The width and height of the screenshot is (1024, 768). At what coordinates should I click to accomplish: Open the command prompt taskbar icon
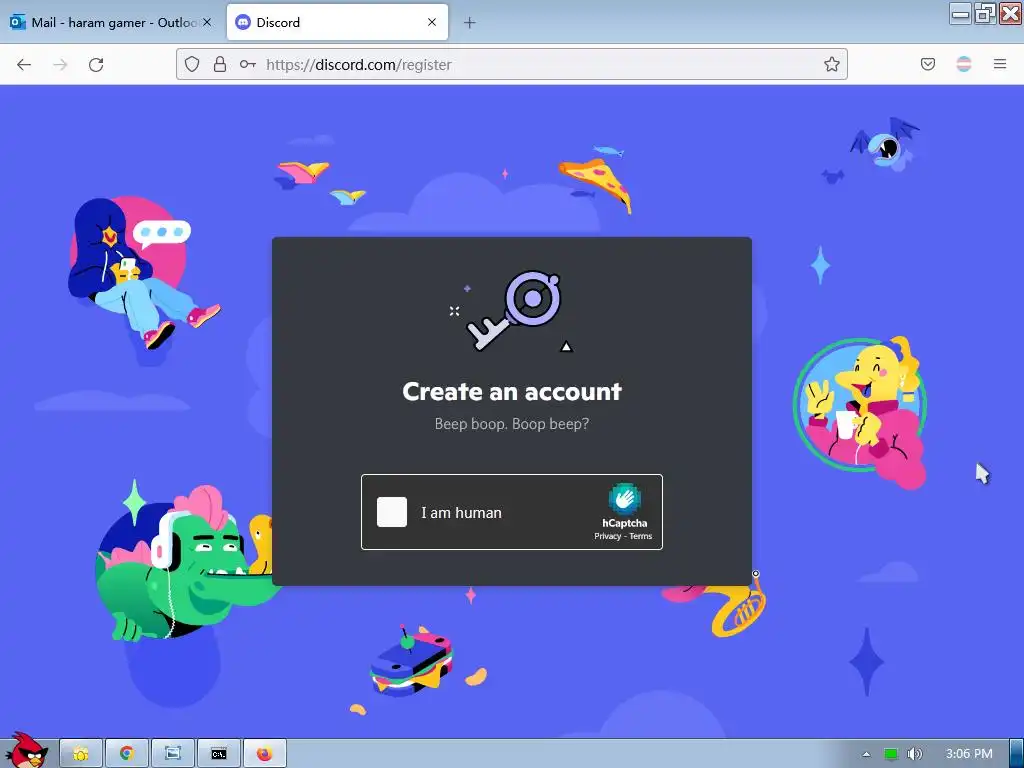pyautogui.click(x=219, y=754)
